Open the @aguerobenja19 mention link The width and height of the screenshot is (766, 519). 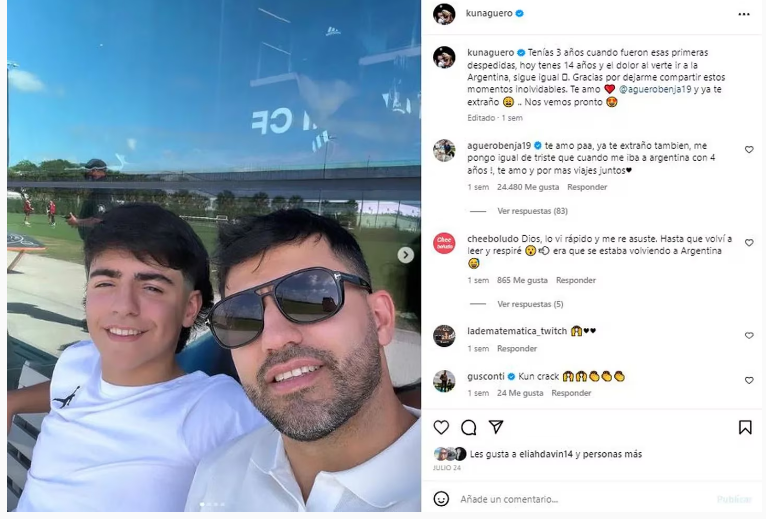pyautogui.click(x=655, y=89)
